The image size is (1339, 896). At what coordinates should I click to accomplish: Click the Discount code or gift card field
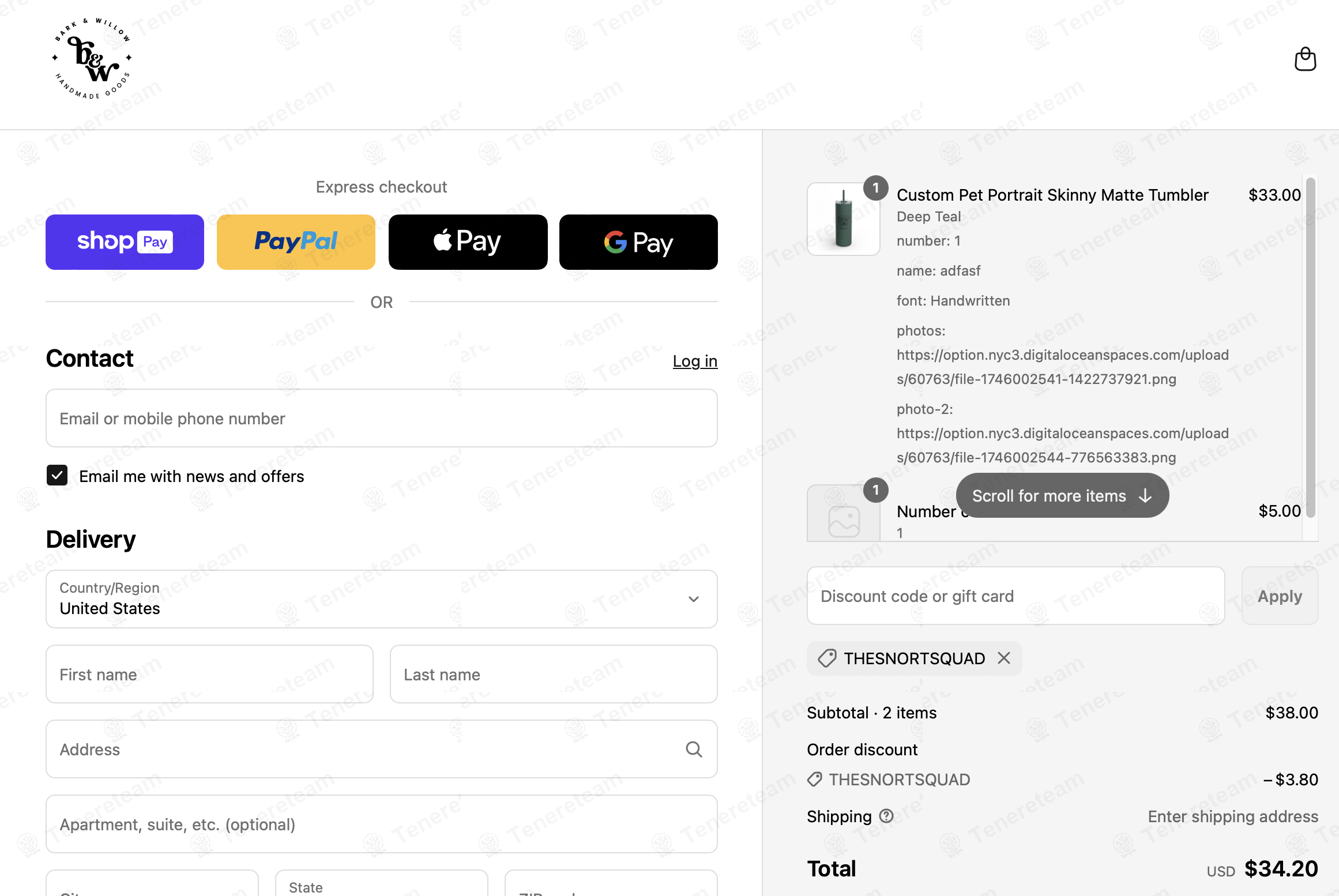(x=1015, y=596)
